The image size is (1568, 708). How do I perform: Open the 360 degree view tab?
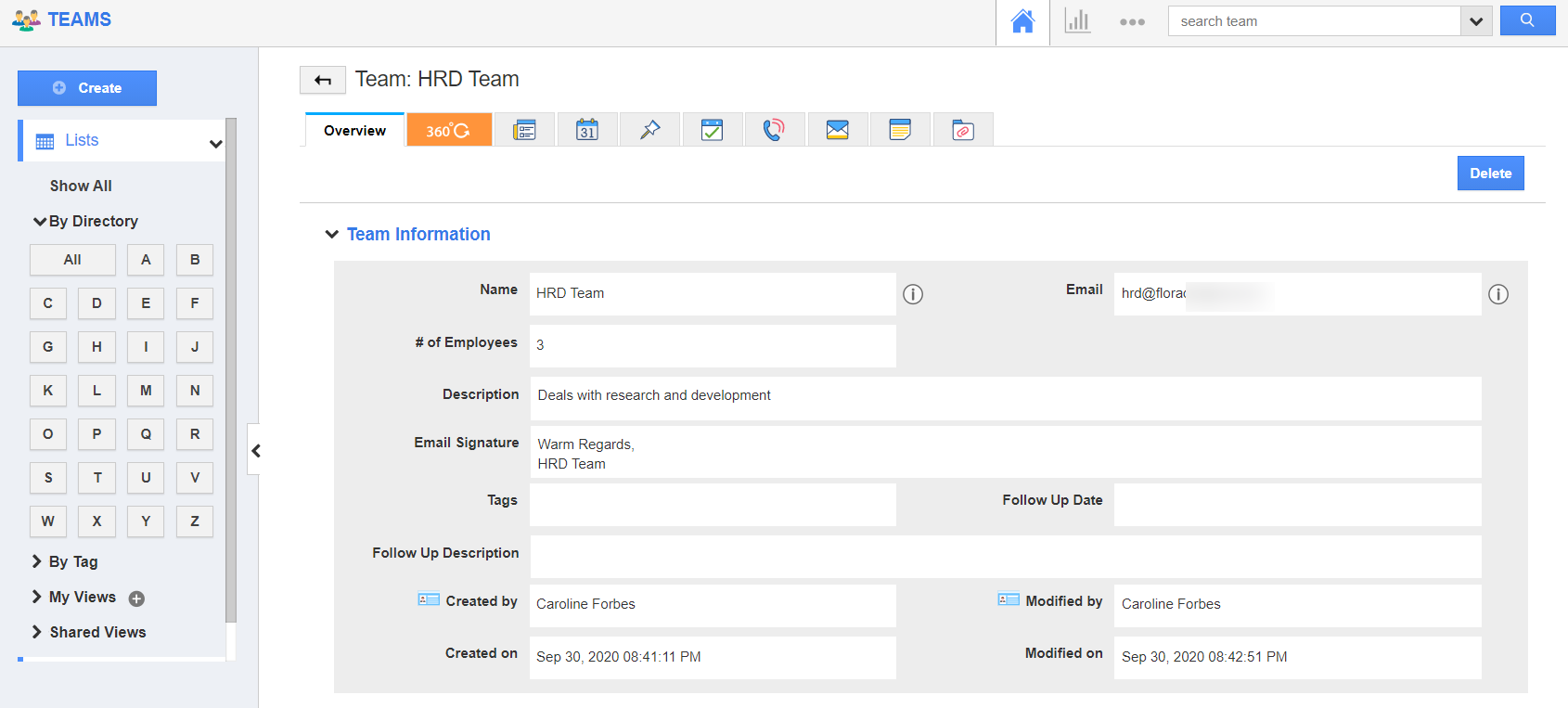point(449,130)
